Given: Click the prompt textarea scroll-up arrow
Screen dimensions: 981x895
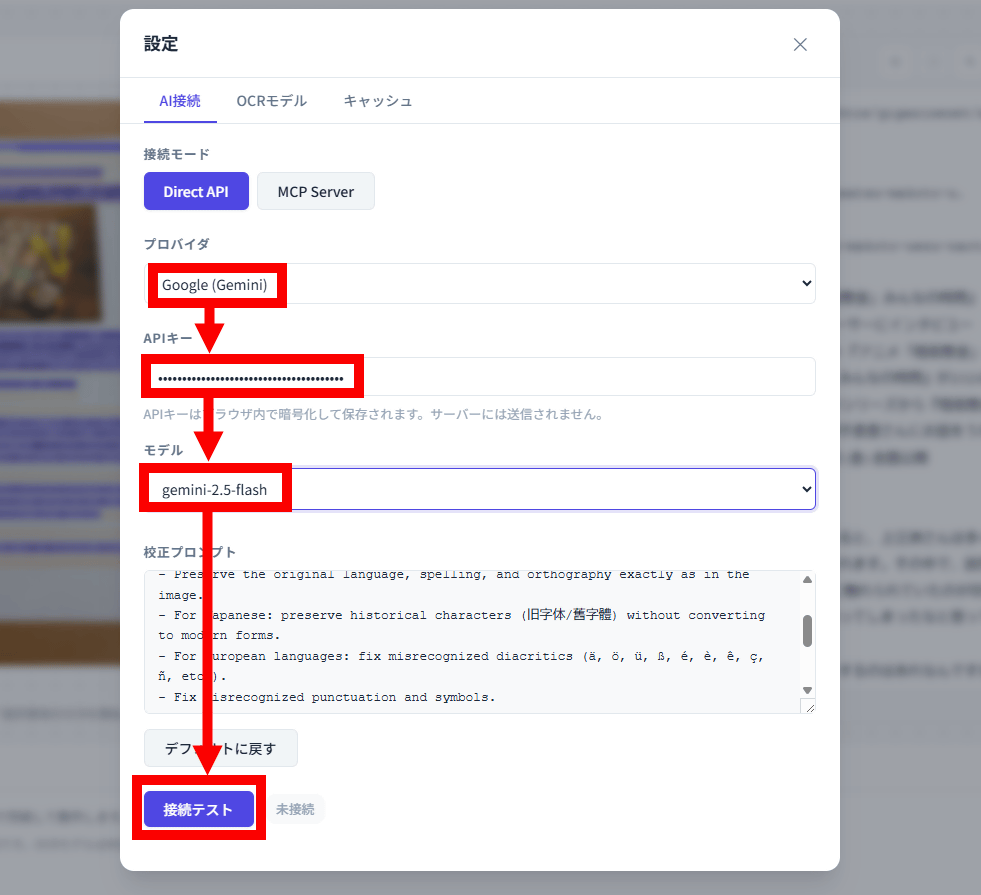Looking at the screenshot, I should 808,580.
